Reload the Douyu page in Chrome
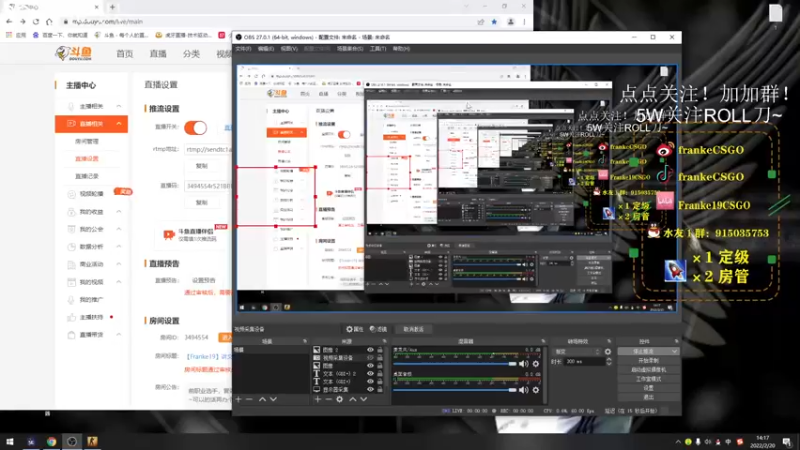This screenshot has width=800, height=450. (x=36, y=21)
